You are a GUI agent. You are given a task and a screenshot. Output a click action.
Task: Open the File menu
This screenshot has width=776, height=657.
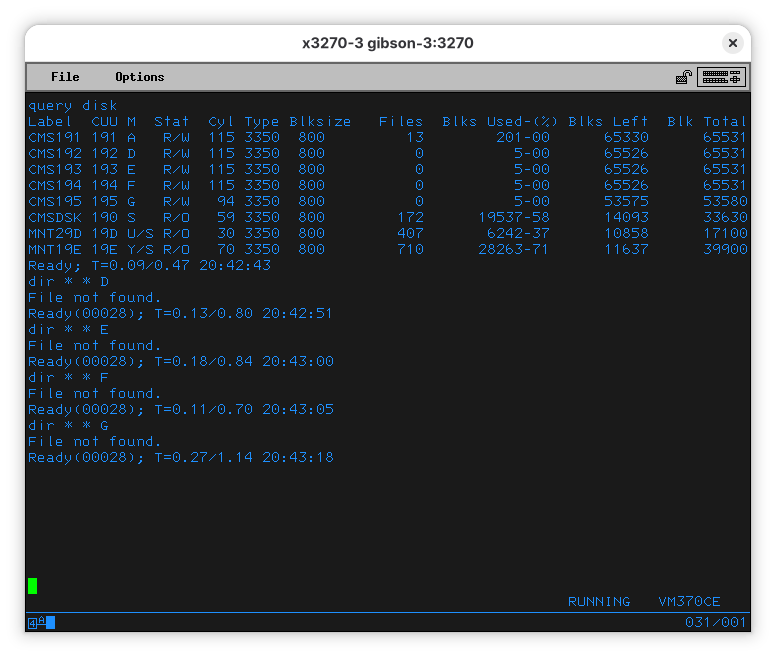65,77
